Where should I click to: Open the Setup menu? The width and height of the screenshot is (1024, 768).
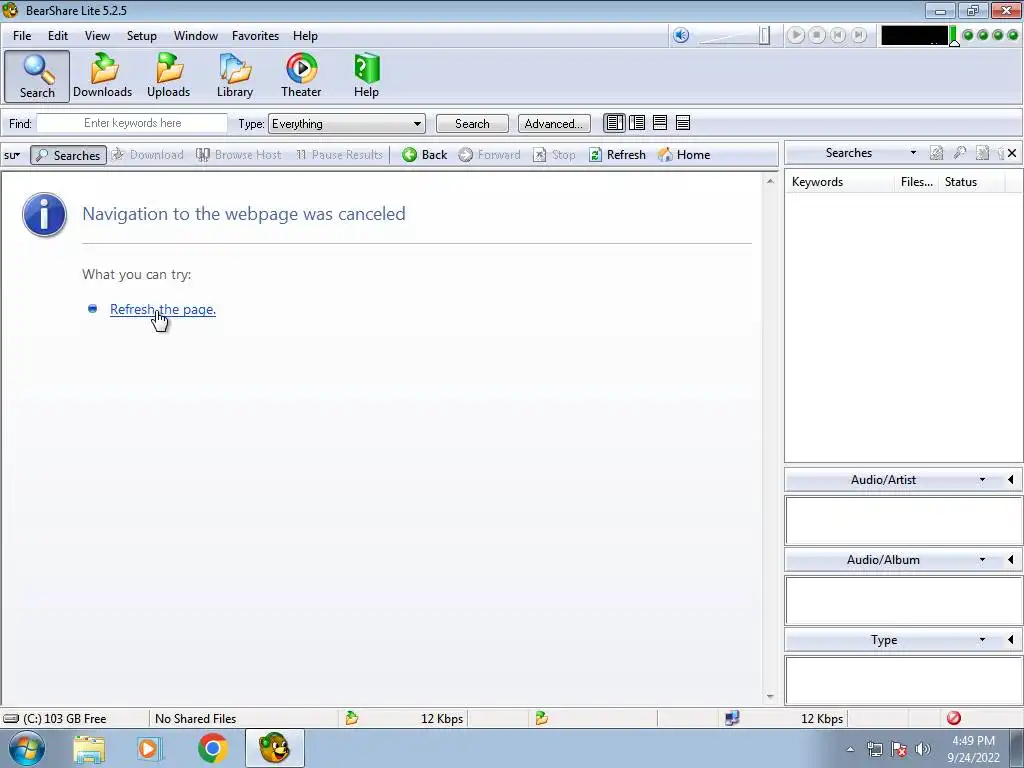142,36
